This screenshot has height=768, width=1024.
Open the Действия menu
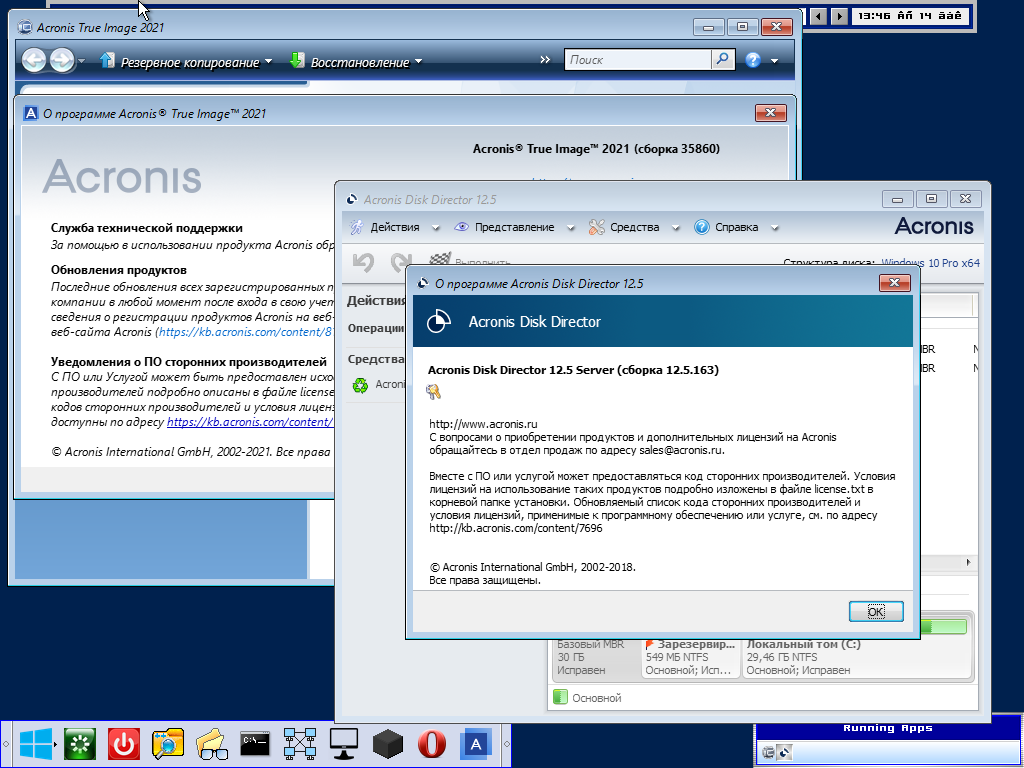tap(394, 227)
